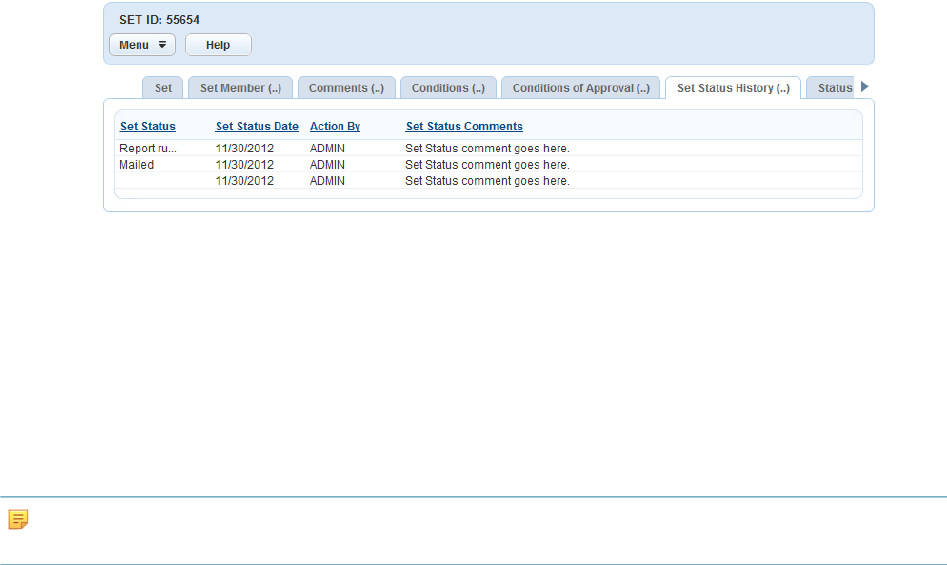Image resolution: width=947 pixels, height=565 pixels.
Task: Select the Set Status History (..) tab
Action: click(x=733, y=88)
